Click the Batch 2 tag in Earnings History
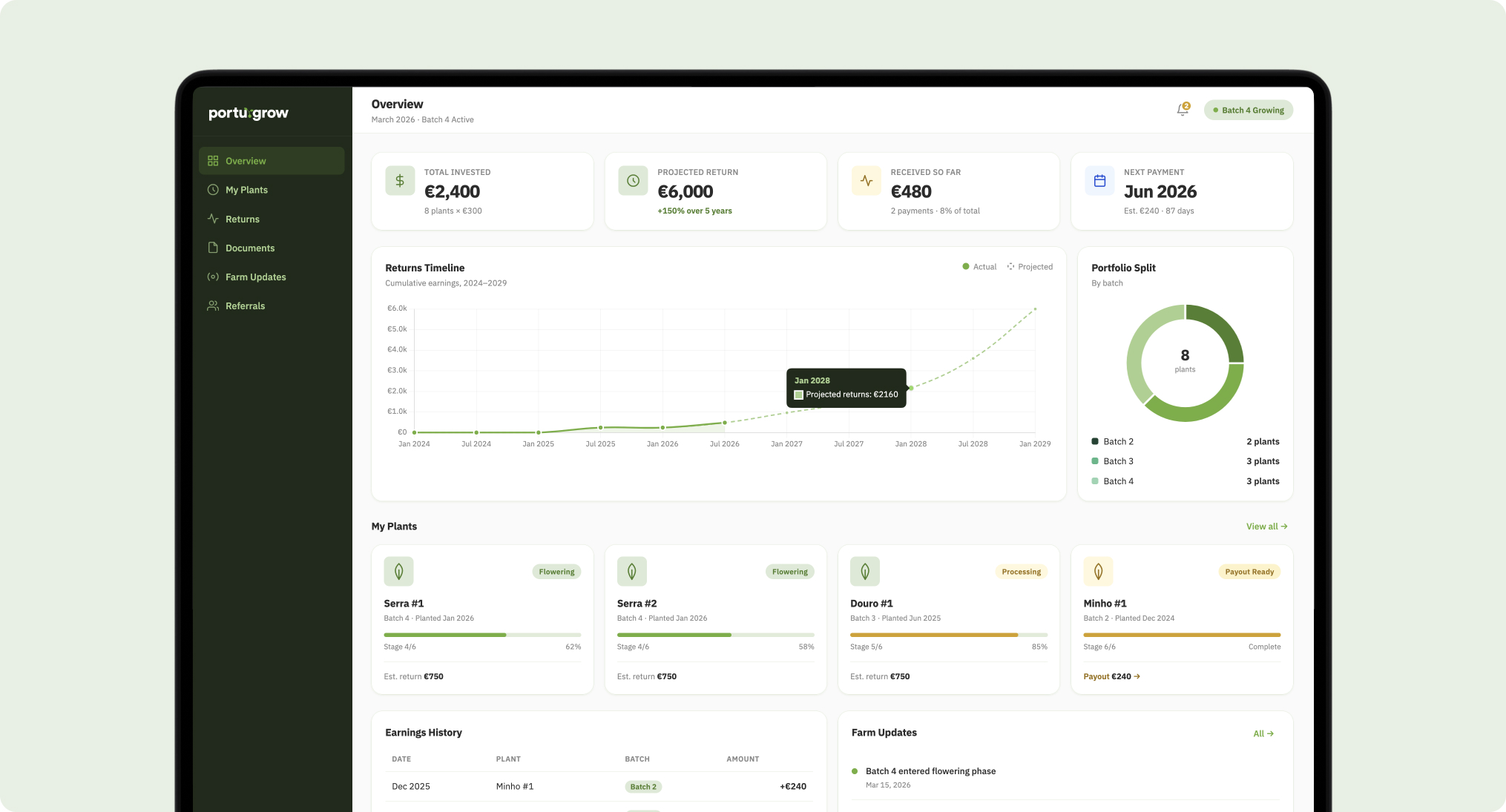 [642, 786]
